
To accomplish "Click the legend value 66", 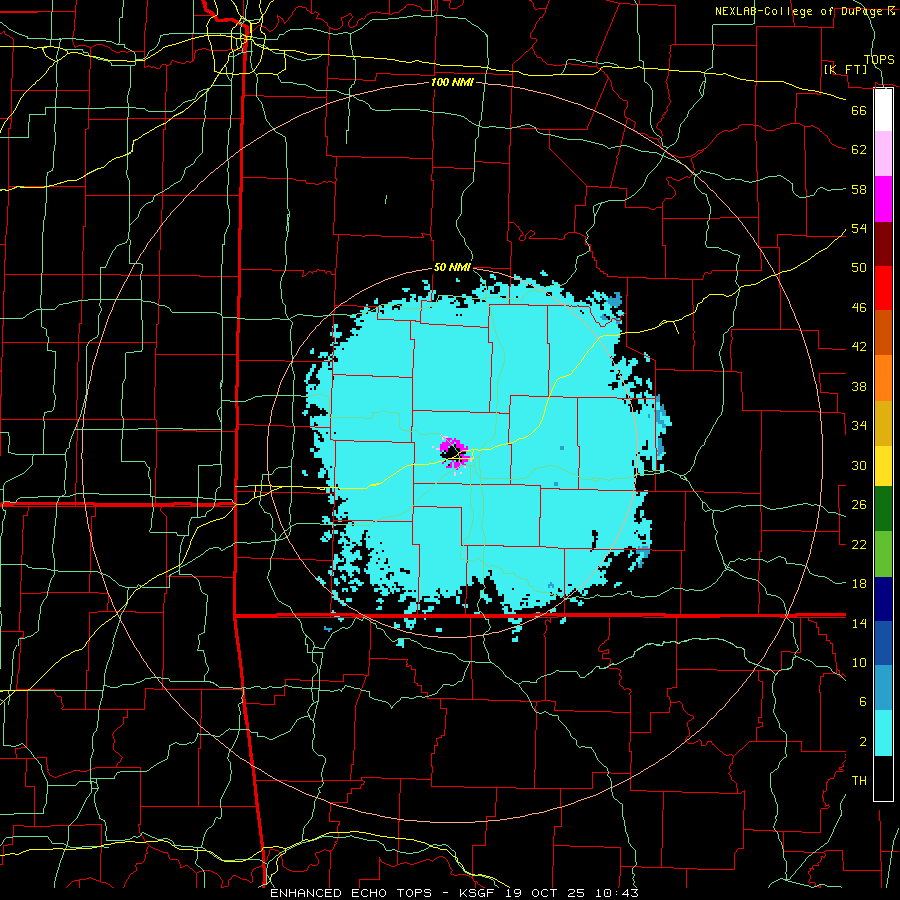I will (x=859, y=110).
